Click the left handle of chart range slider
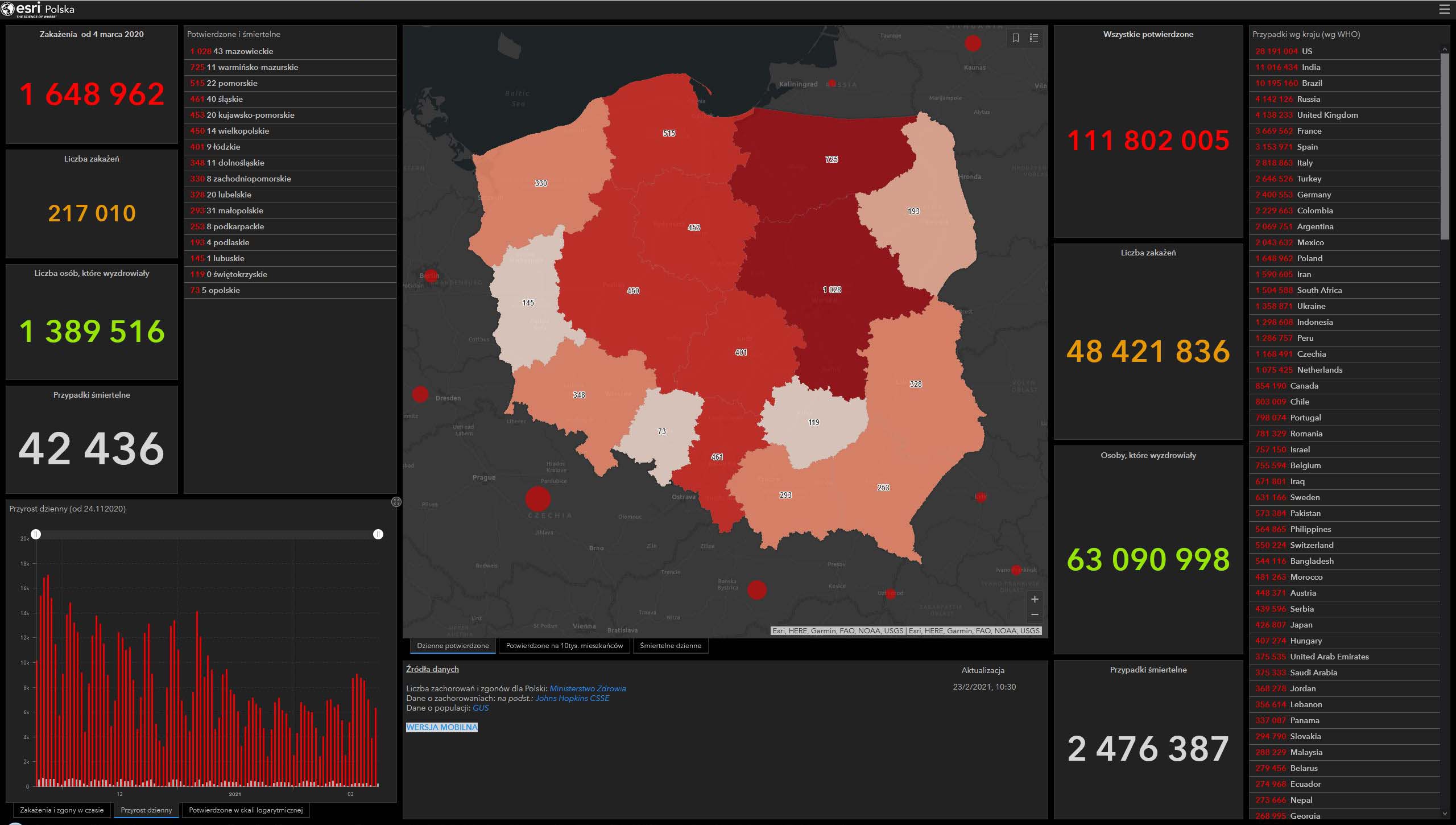1456x825 pixels. tap(36, 534)
